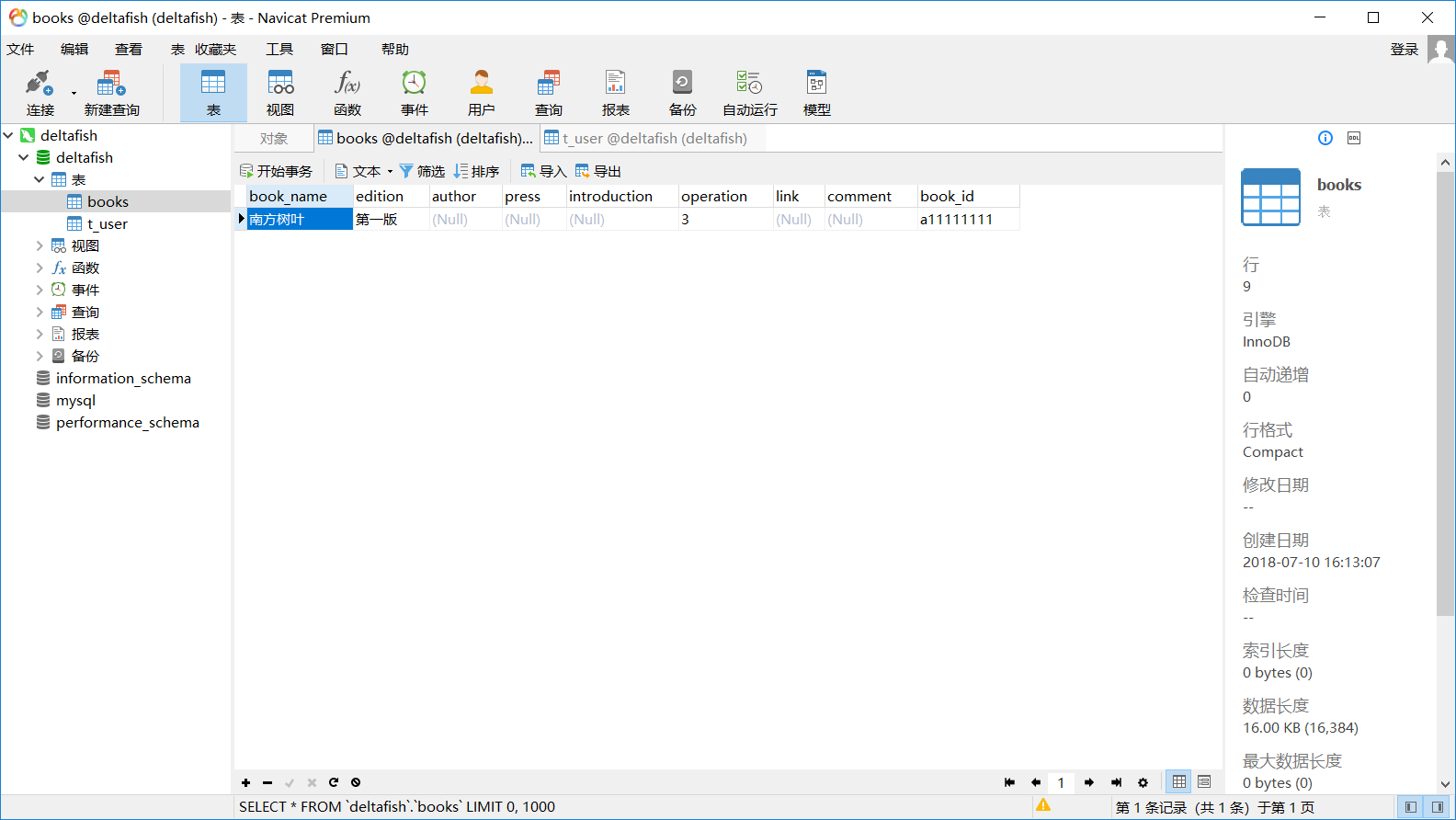
Task: Select the mysql database
Action: click(75, 400)
